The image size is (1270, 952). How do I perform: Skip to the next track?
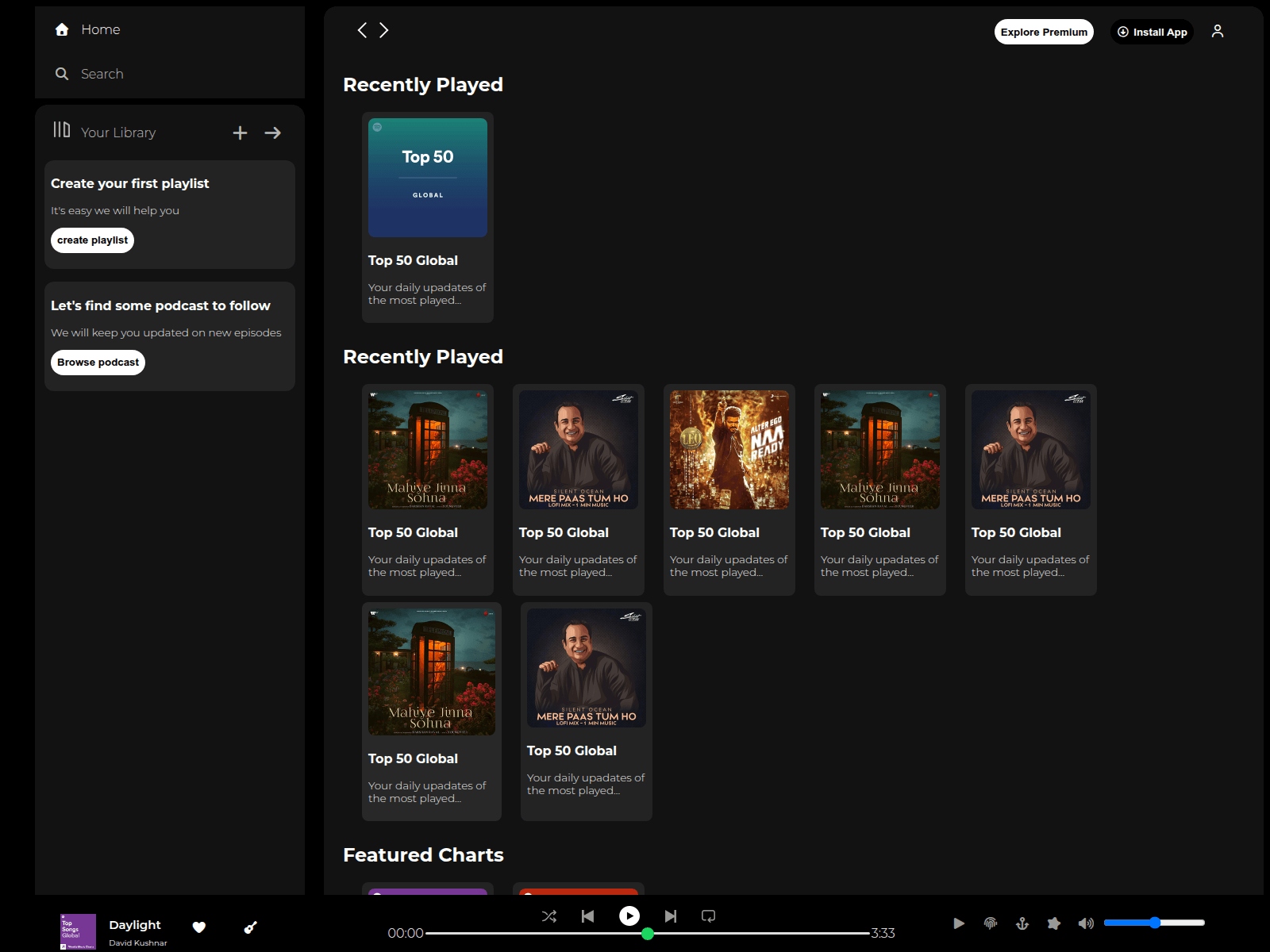pyautogui.click(x=671, y=916)
